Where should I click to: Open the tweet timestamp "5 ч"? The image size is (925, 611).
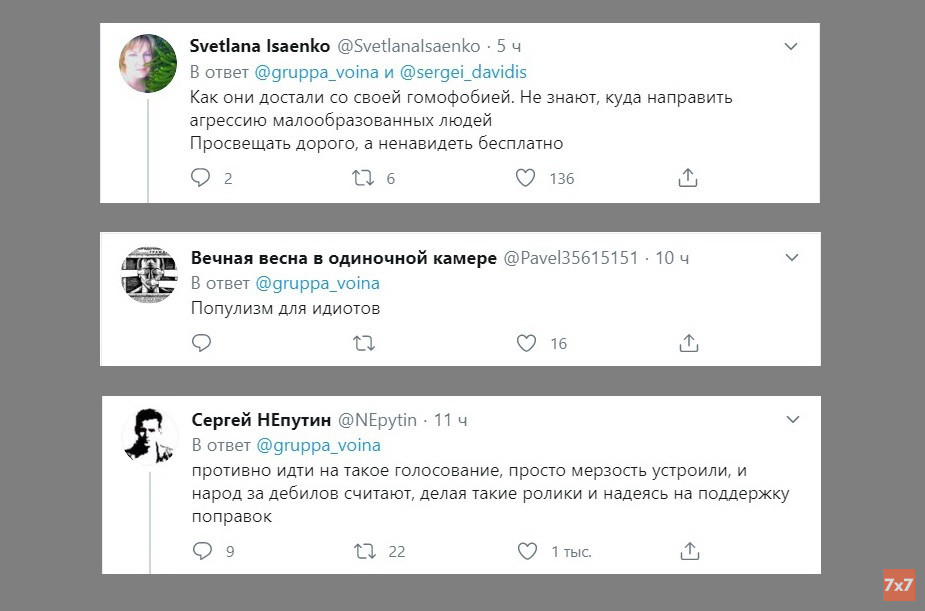[508, 45]
